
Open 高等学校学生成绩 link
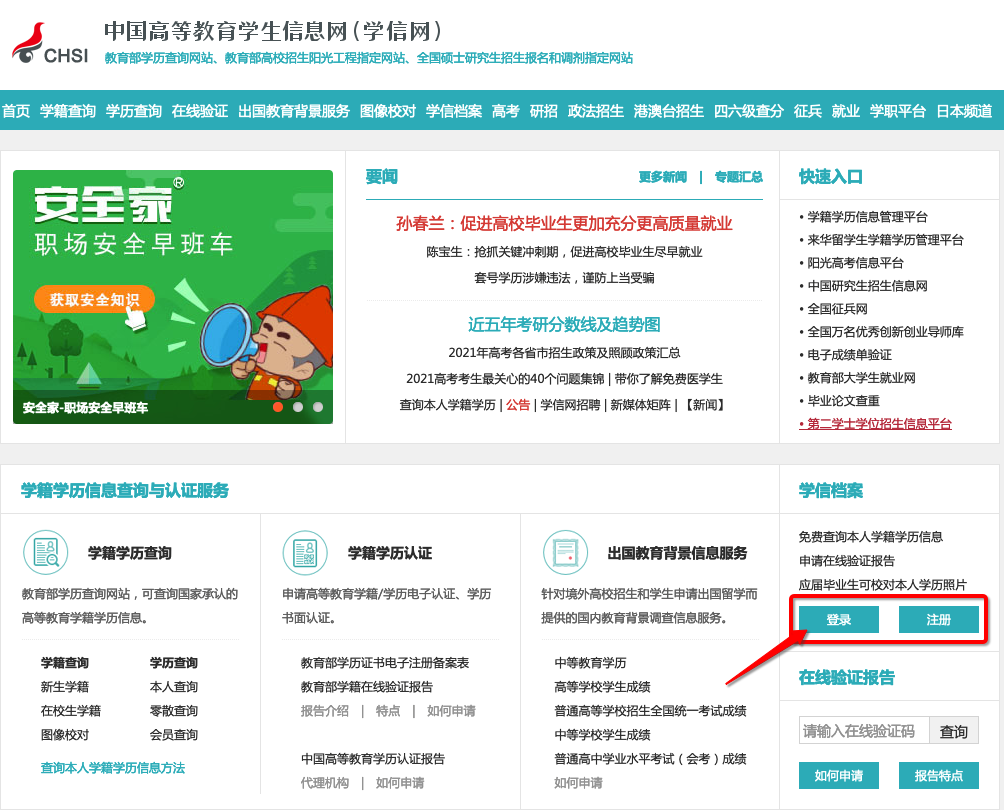(603, 686)
